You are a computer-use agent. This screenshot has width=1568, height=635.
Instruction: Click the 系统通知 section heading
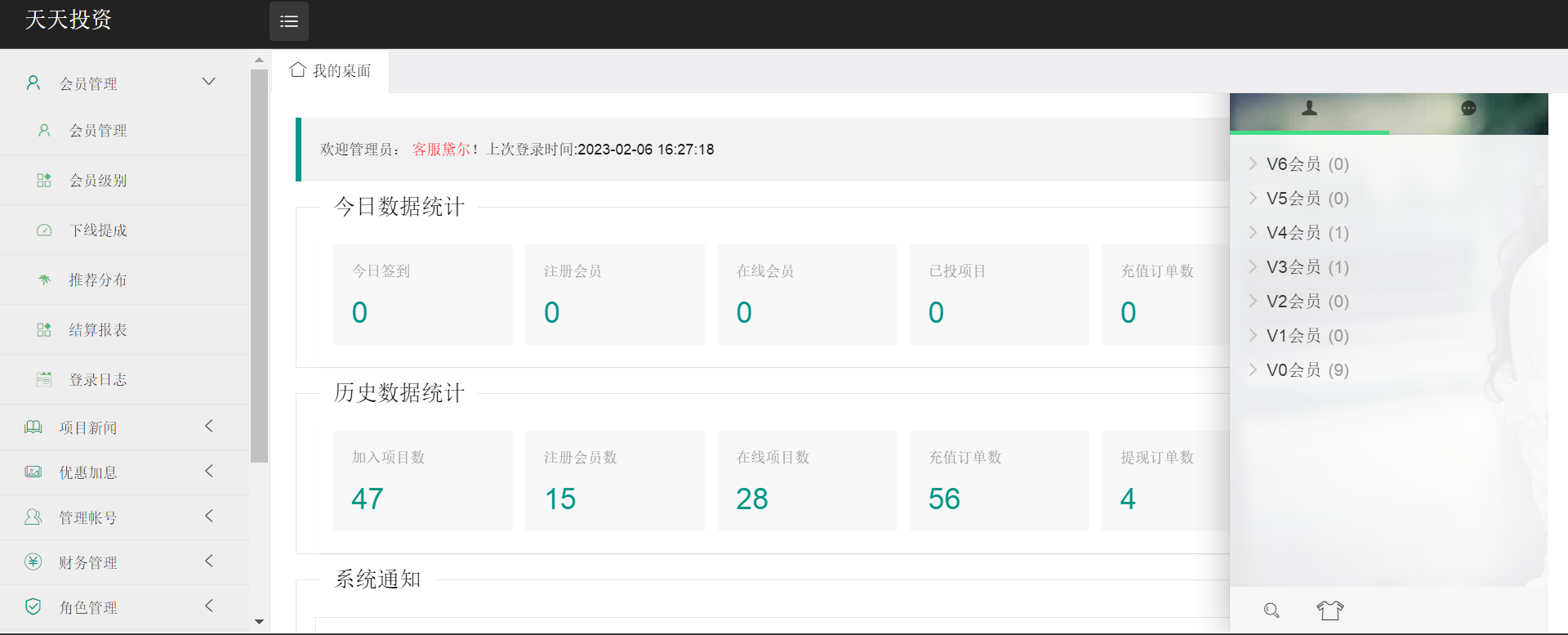click(377, 579)
